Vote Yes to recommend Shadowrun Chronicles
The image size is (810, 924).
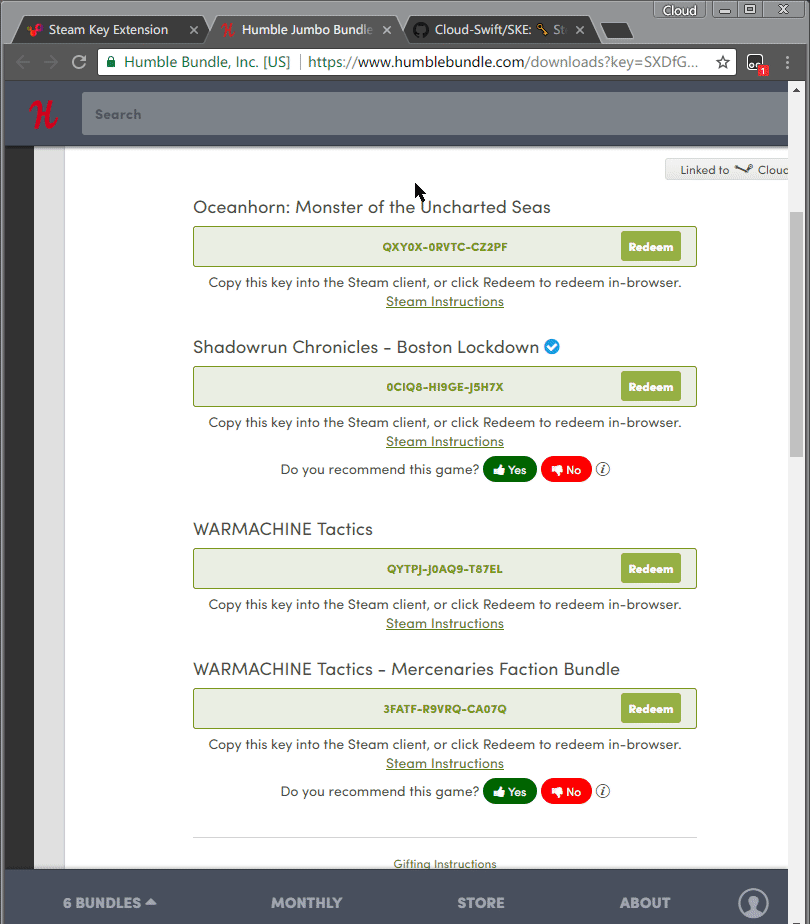pos(510,470)
